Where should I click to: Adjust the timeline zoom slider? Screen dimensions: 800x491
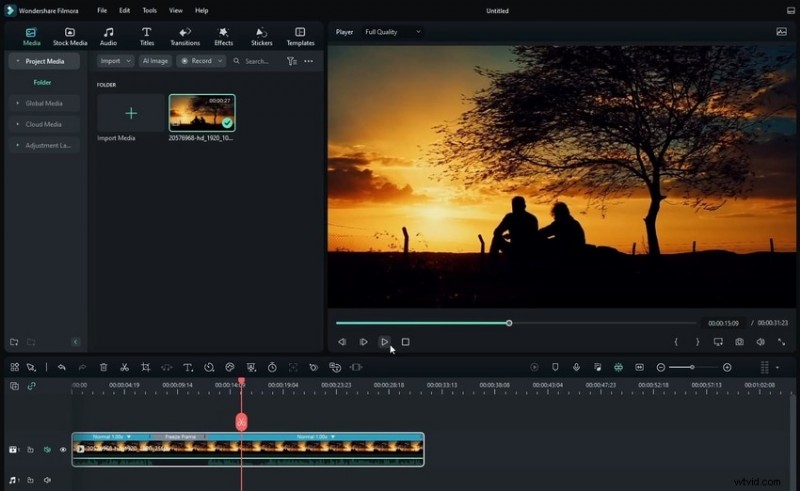pyautogui.click(x=692, y=367)
